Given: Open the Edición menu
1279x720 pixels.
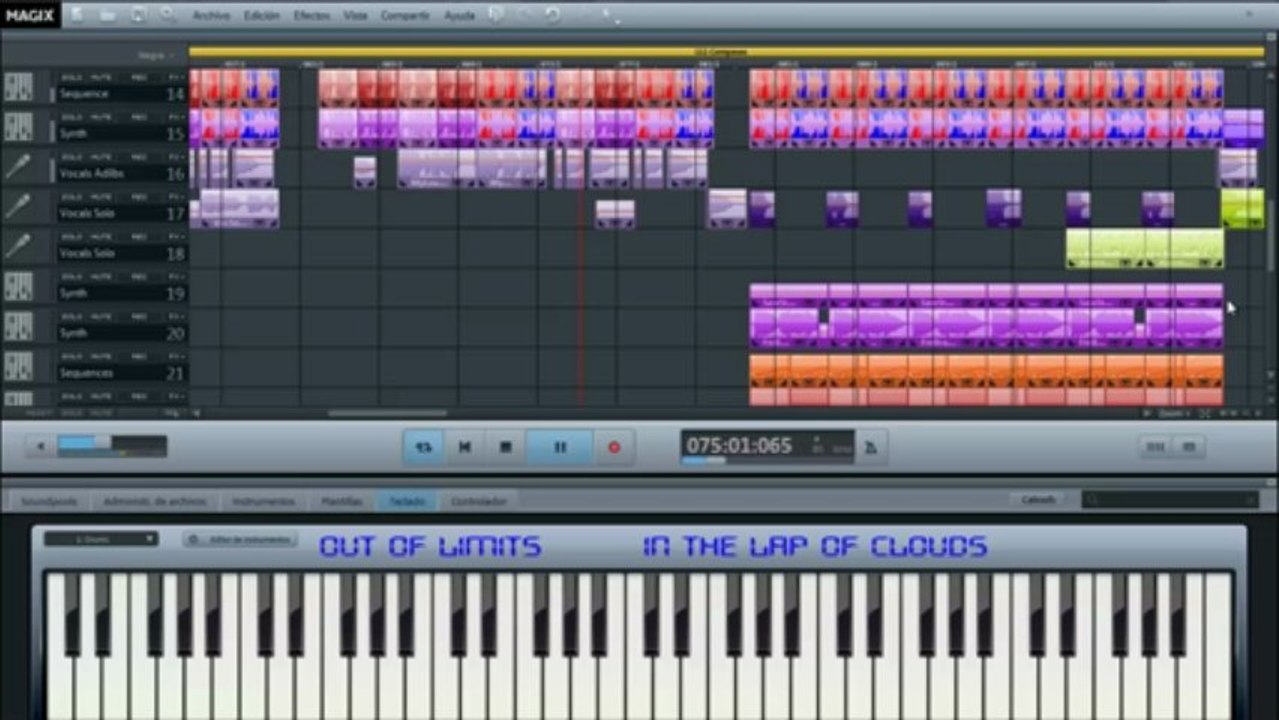Looking at the screenshot, I should (262, 16).
